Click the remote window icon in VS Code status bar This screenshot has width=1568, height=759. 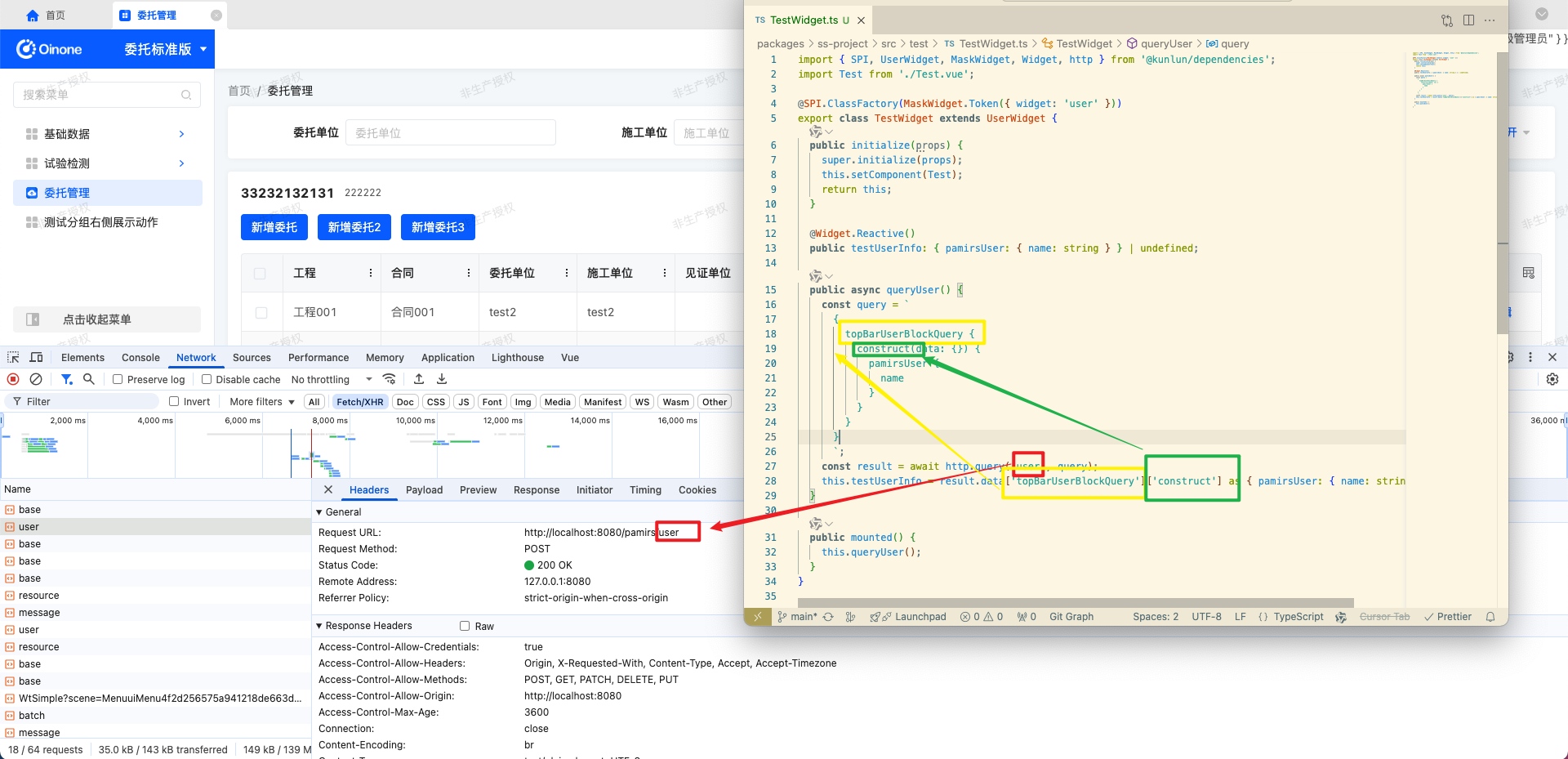(x=758, y=617)
